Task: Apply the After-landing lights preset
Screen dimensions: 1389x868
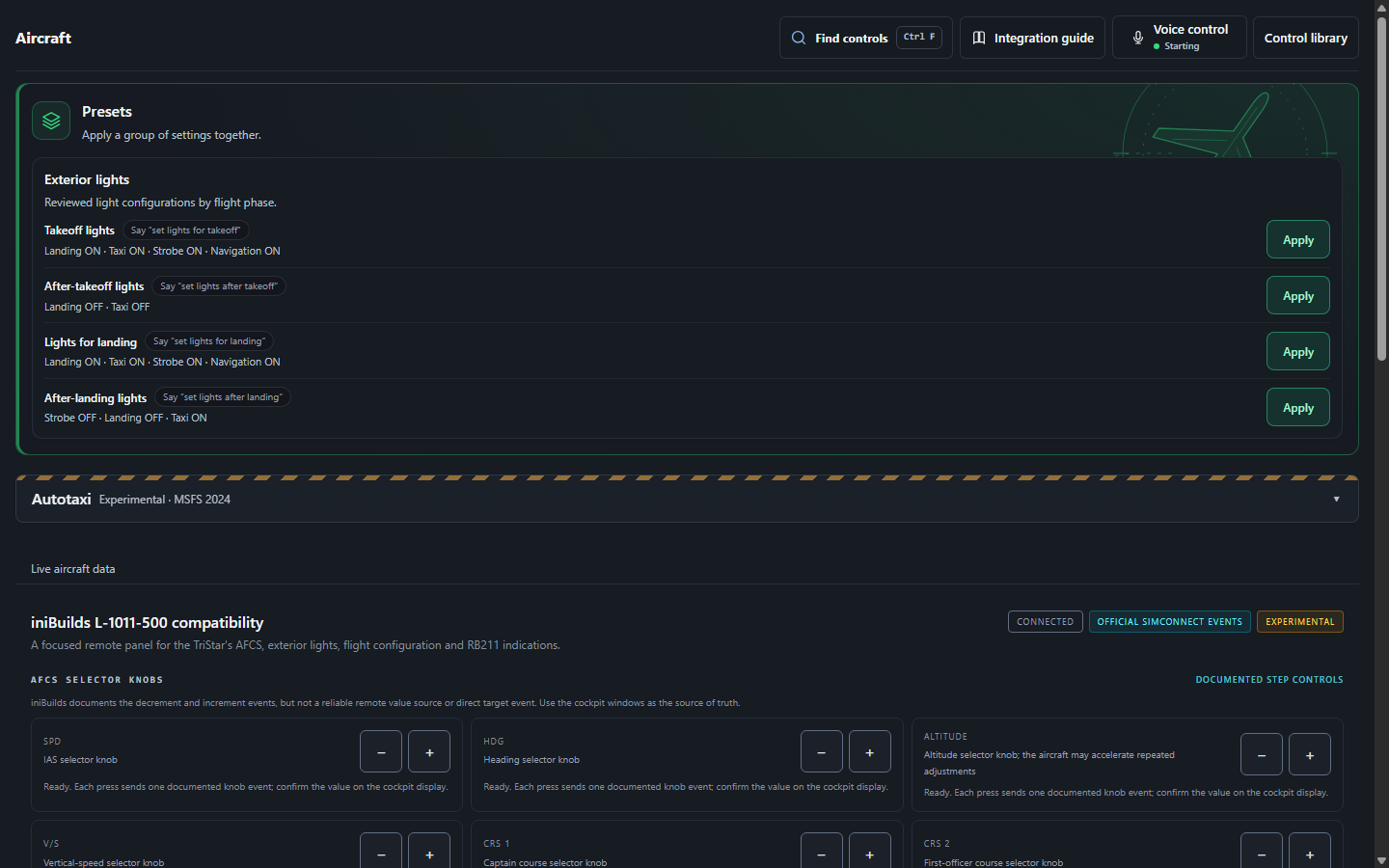Action: coord(1298,407)
